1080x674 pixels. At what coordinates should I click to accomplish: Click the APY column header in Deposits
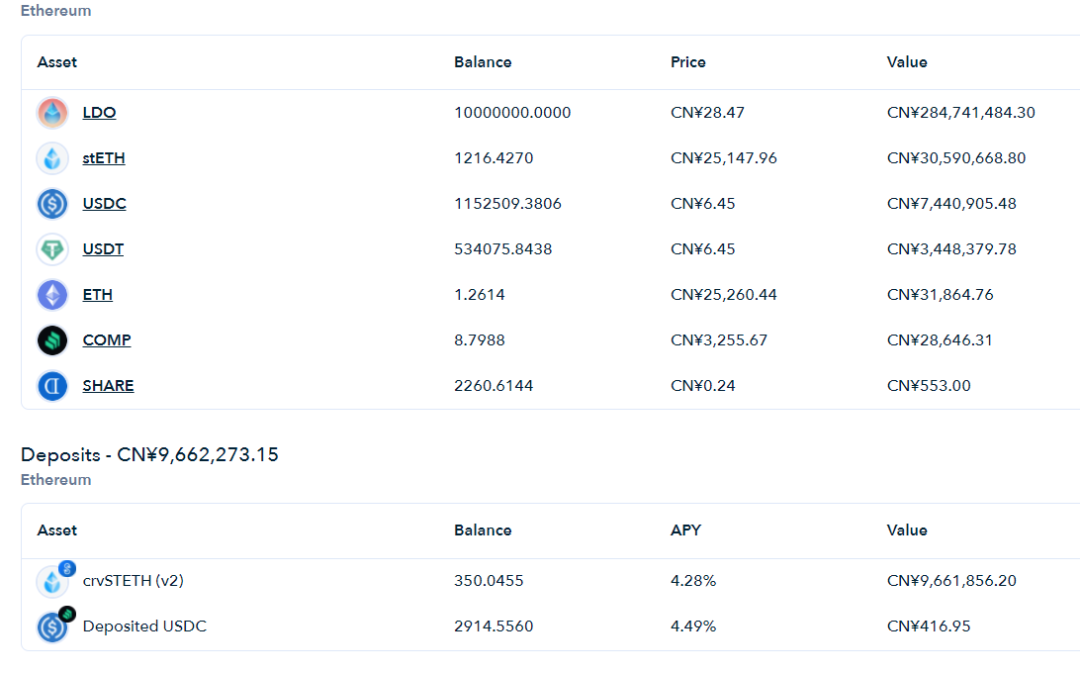point(685,530)
